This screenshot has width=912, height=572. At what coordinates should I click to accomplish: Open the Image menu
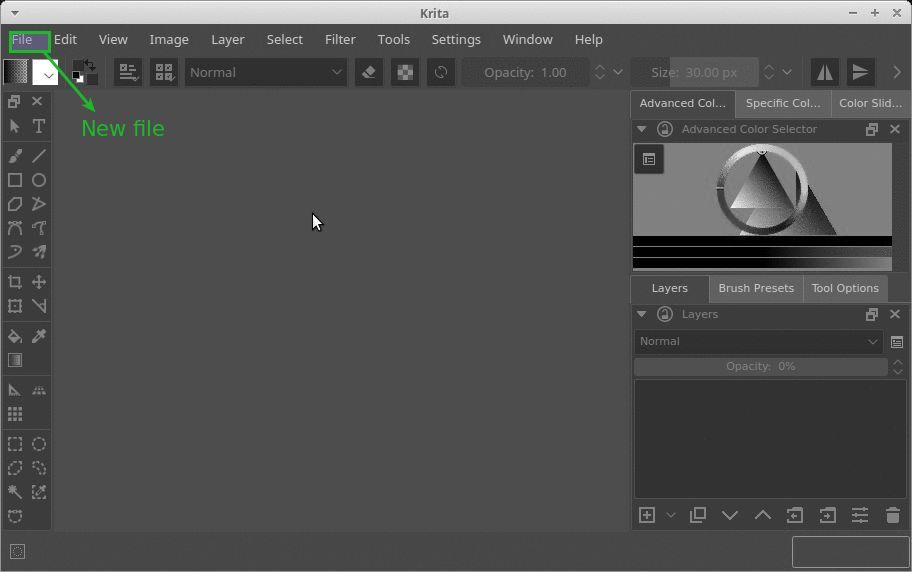coord(169,40)
